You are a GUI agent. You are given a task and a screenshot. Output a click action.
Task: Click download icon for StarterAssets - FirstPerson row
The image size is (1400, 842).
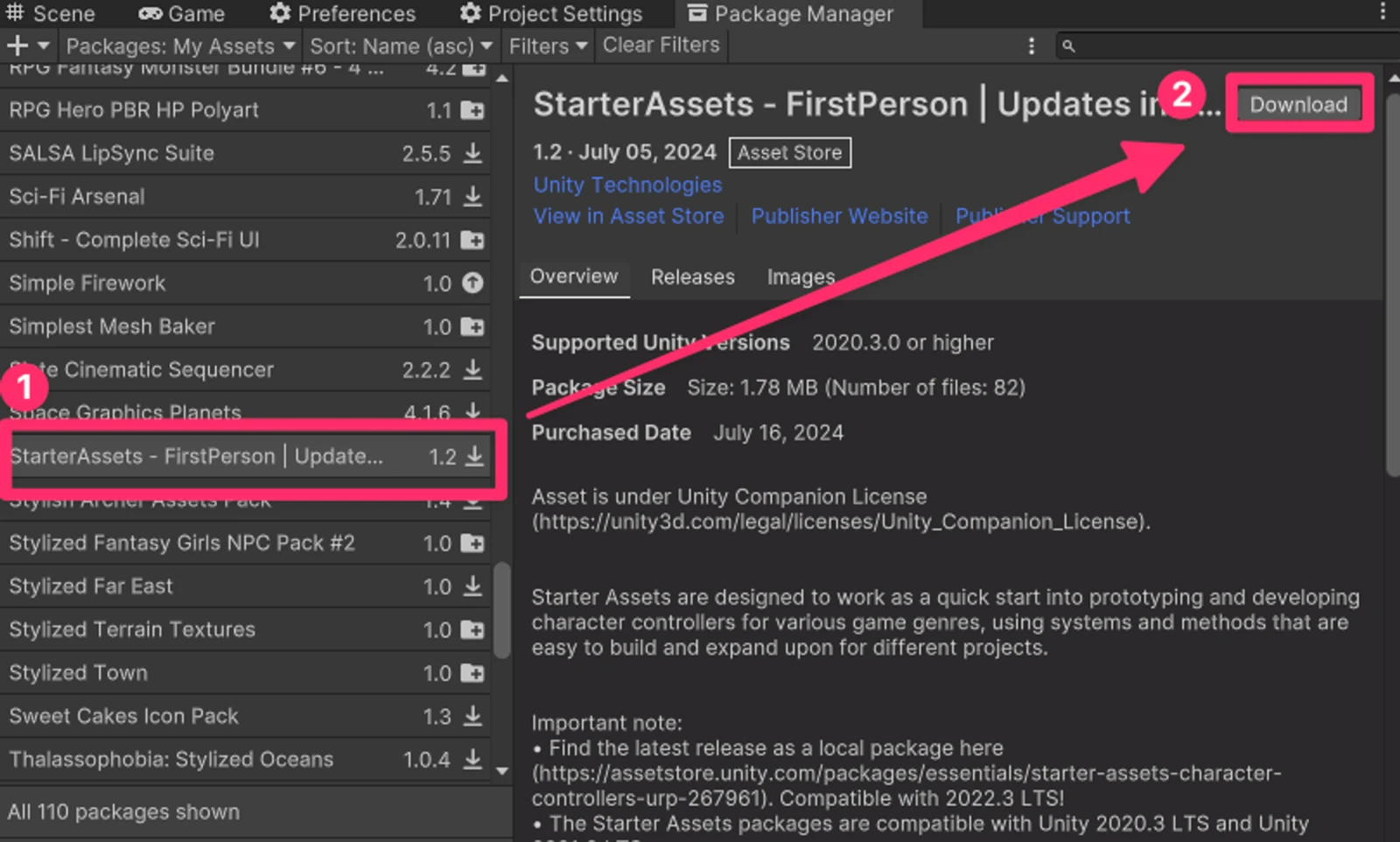[473, 456]
